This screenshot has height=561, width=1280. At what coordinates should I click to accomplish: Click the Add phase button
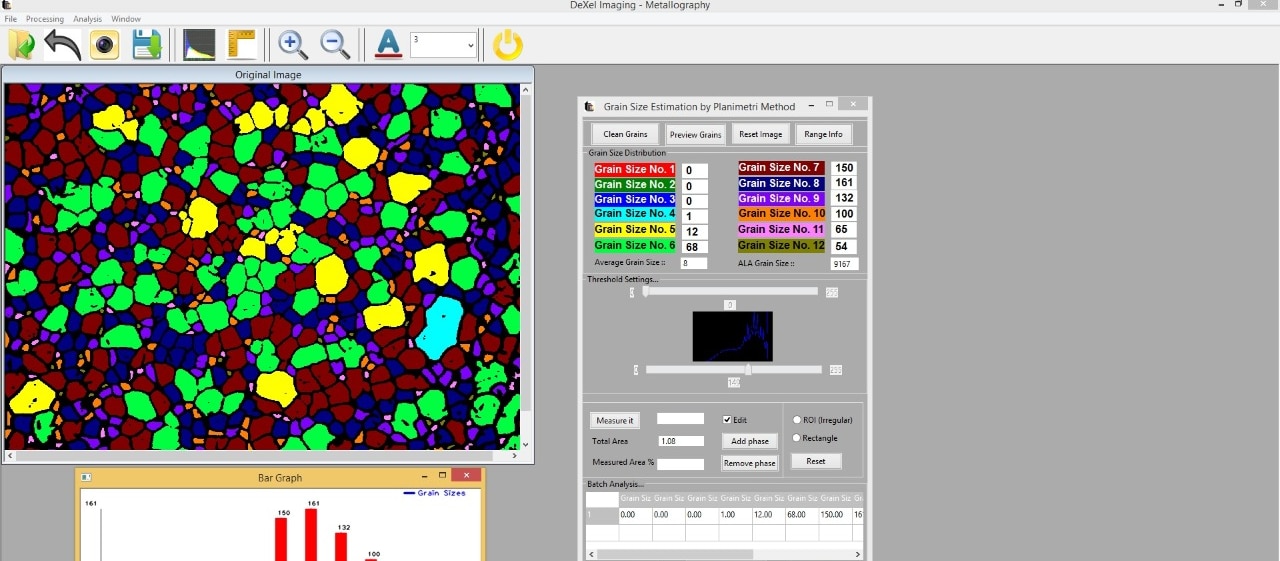coord(750,441)
